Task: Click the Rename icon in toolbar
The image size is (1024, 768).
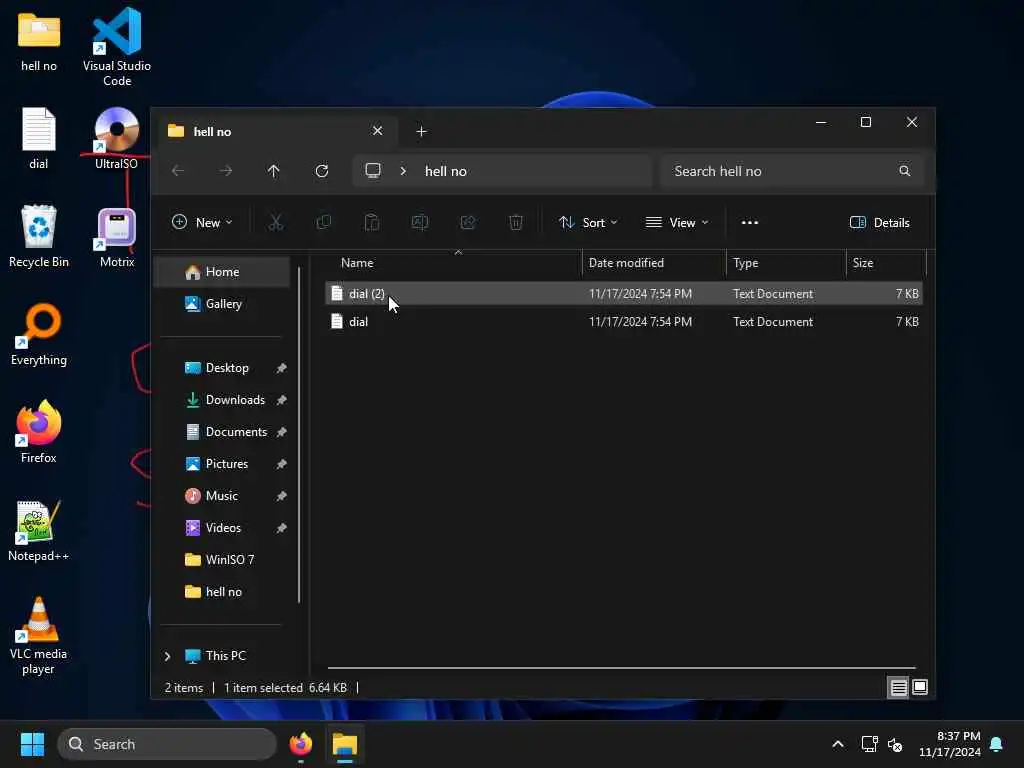Action: click(420, 223)
